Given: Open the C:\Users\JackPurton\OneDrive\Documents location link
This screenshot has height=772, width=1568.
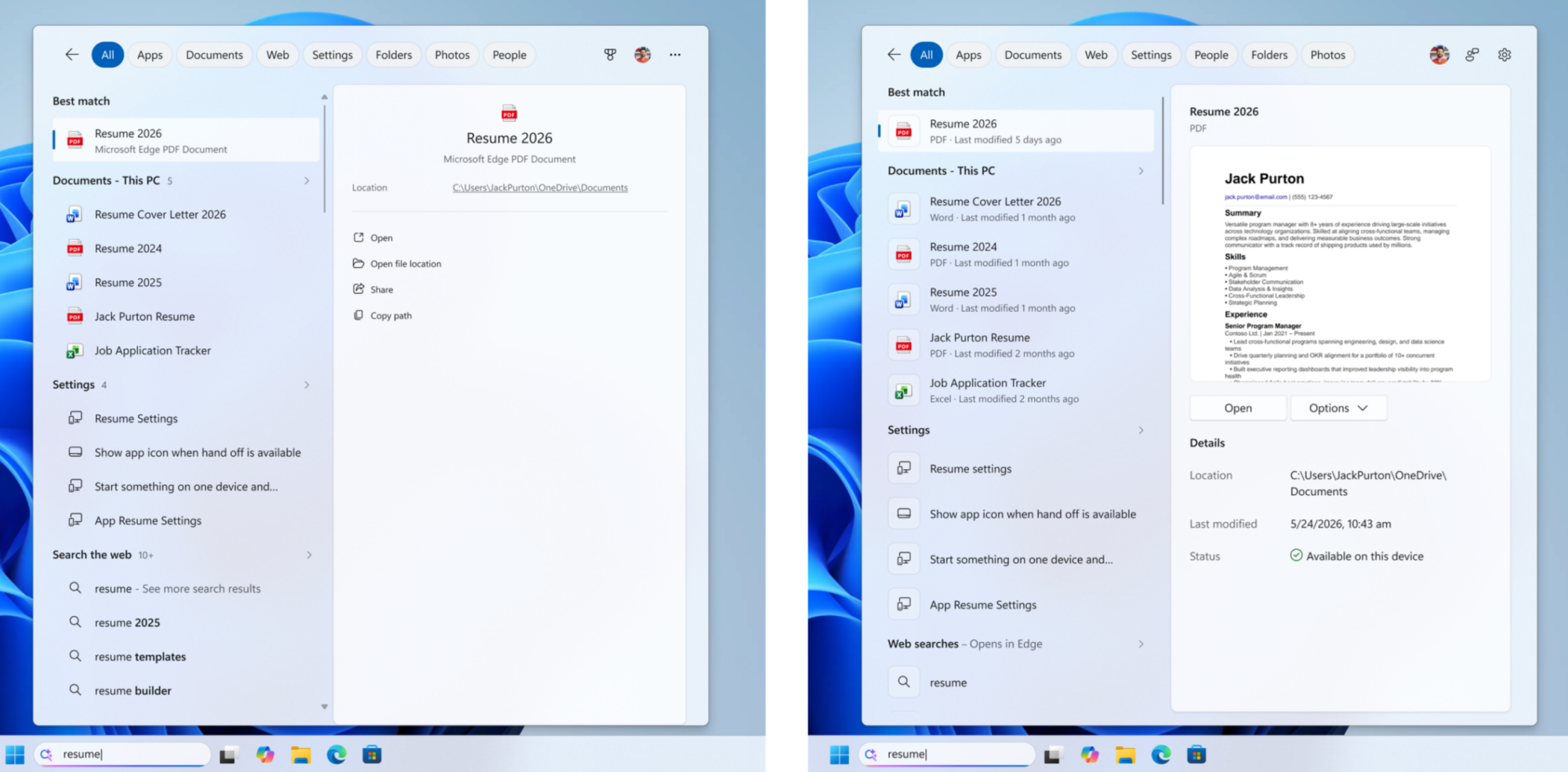Looking at the screenshot, I should coord(540,188).
